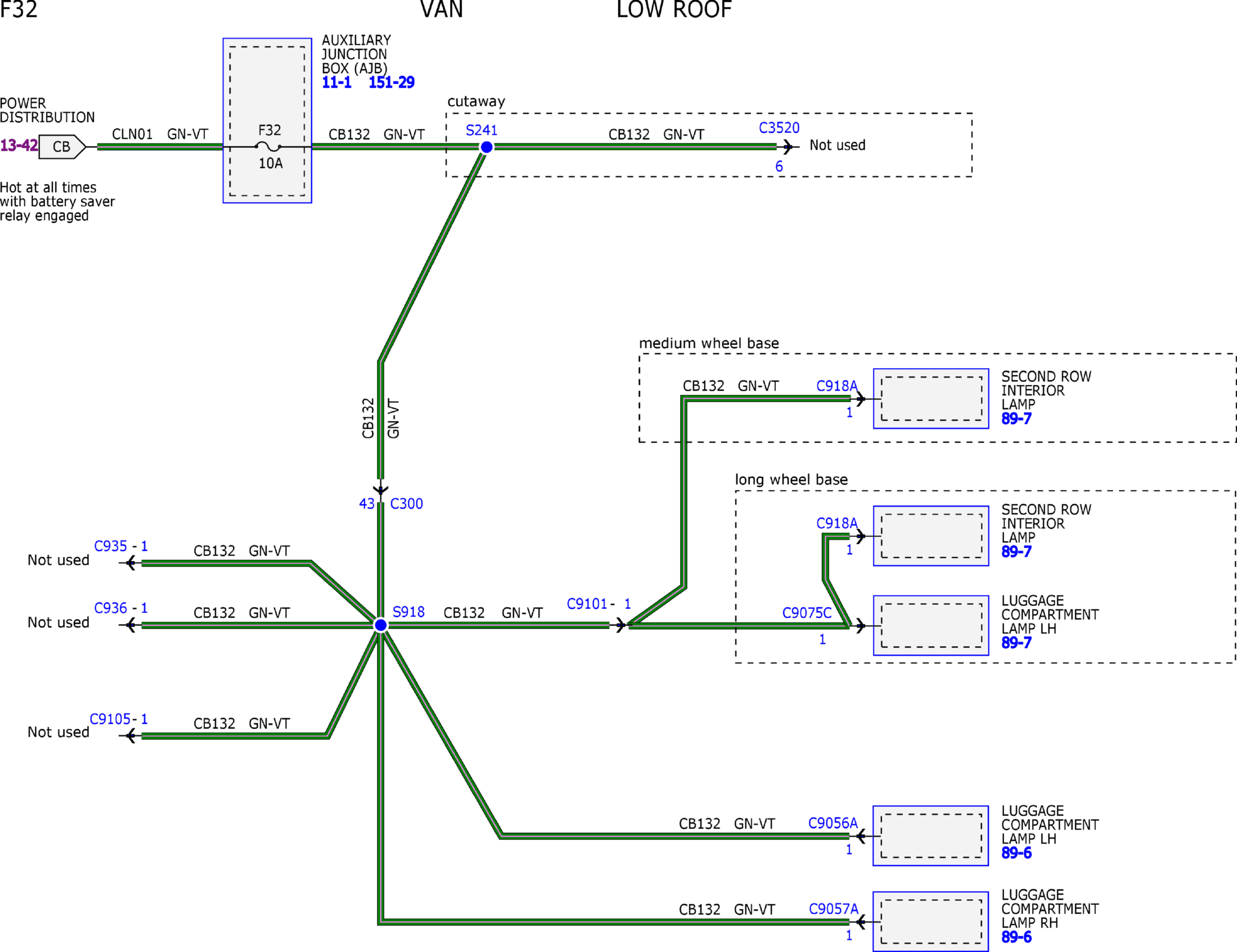Select the F32 10A fuse symbol
Screen dimensions: 1237x952
(268, 146)
